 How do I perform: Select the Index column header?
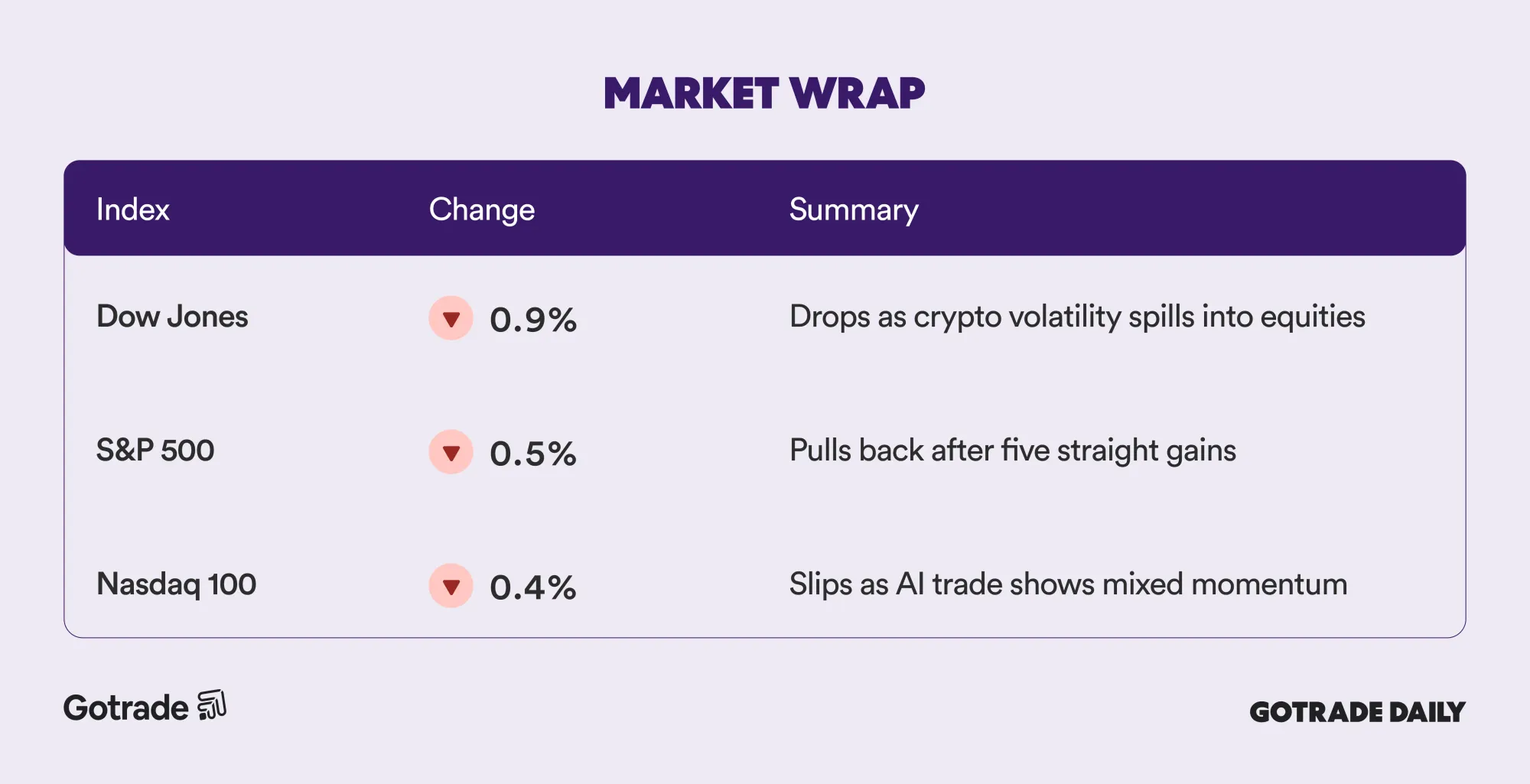[132, 210]
